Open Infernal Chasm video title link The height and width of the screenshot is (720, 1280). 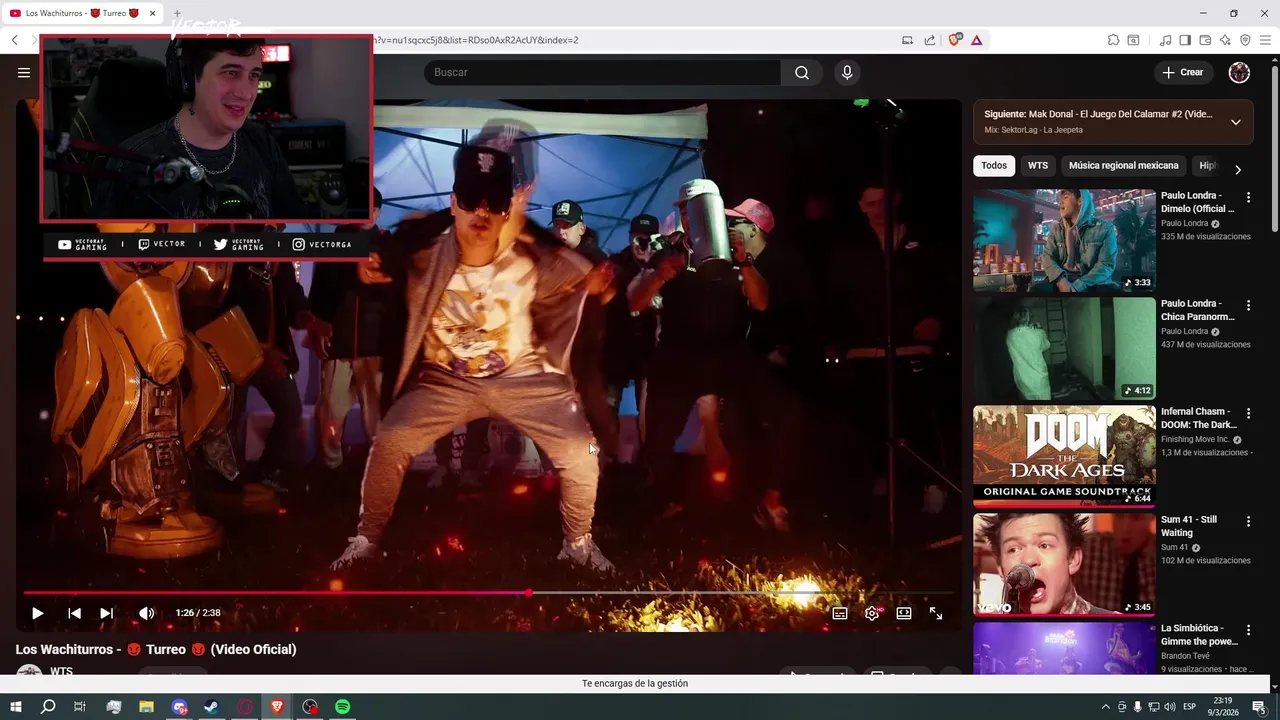pyautogui.click(x=1198, y=418)
